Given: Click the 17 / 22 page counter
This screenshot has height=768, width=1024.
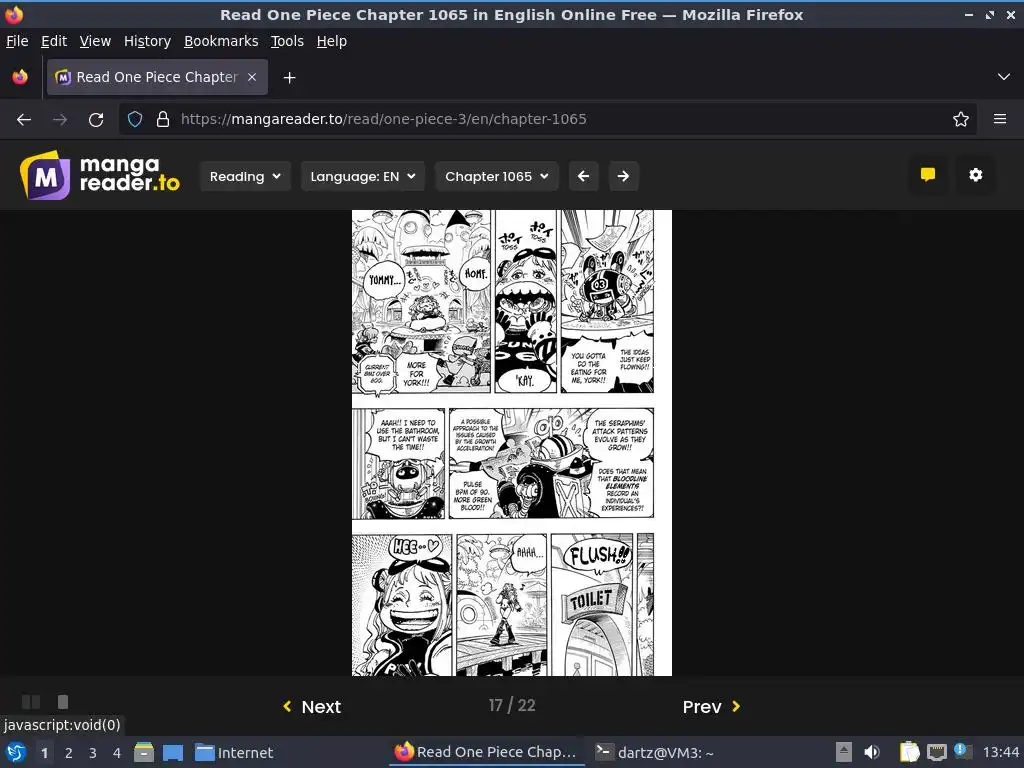Looking at the screenshot, I should (x=511, y=705).
